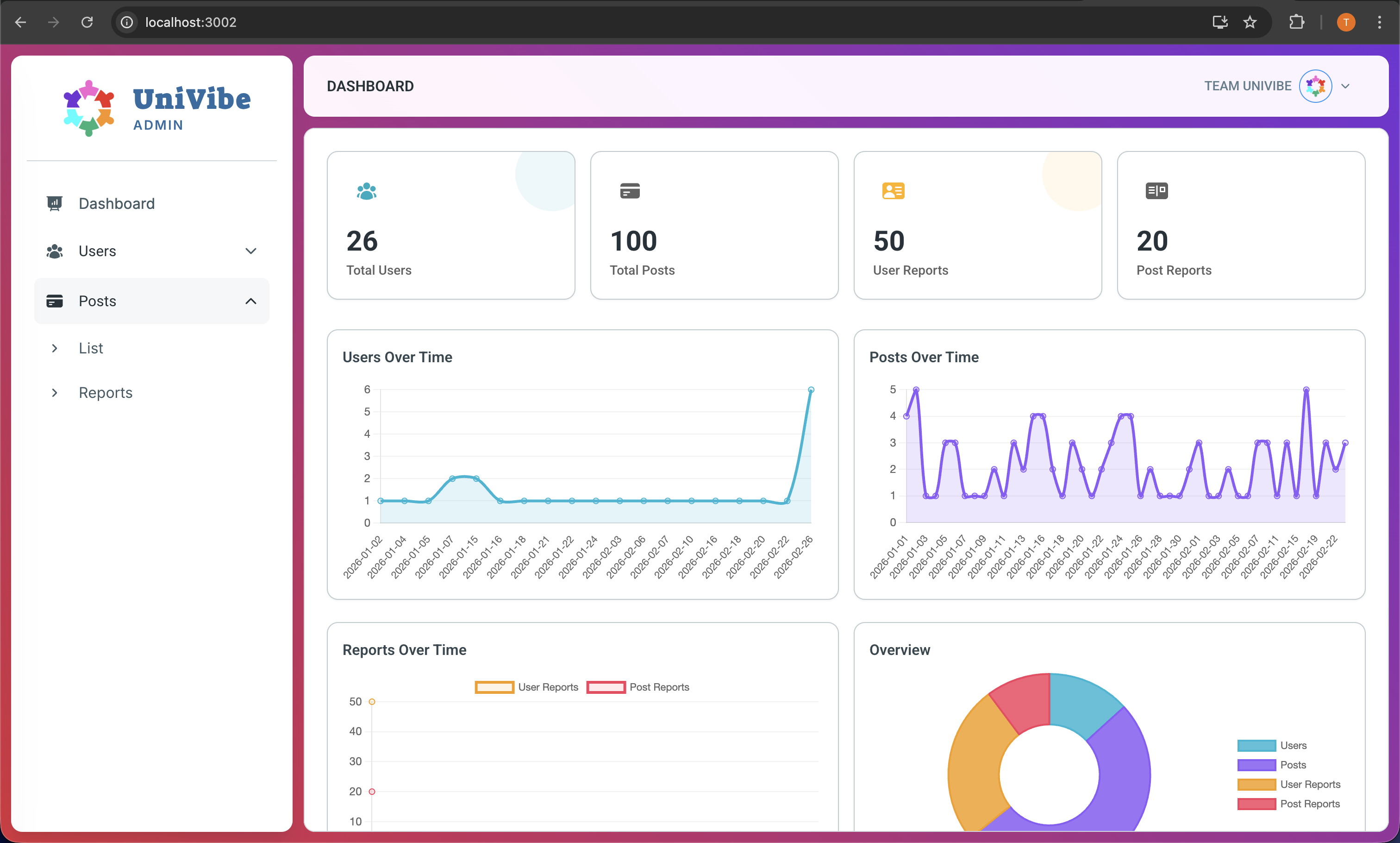This screenshot has height=843, width=1400.
Task: Toggle User Reports legend swatch
Action: coord(494,687)
